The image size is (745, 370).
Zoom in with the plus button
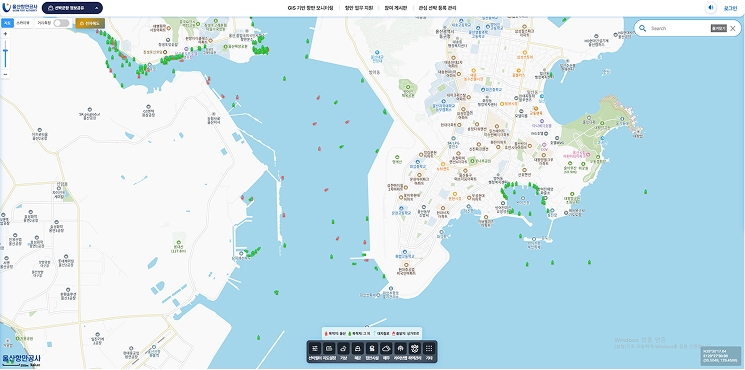tap(5, 34)
